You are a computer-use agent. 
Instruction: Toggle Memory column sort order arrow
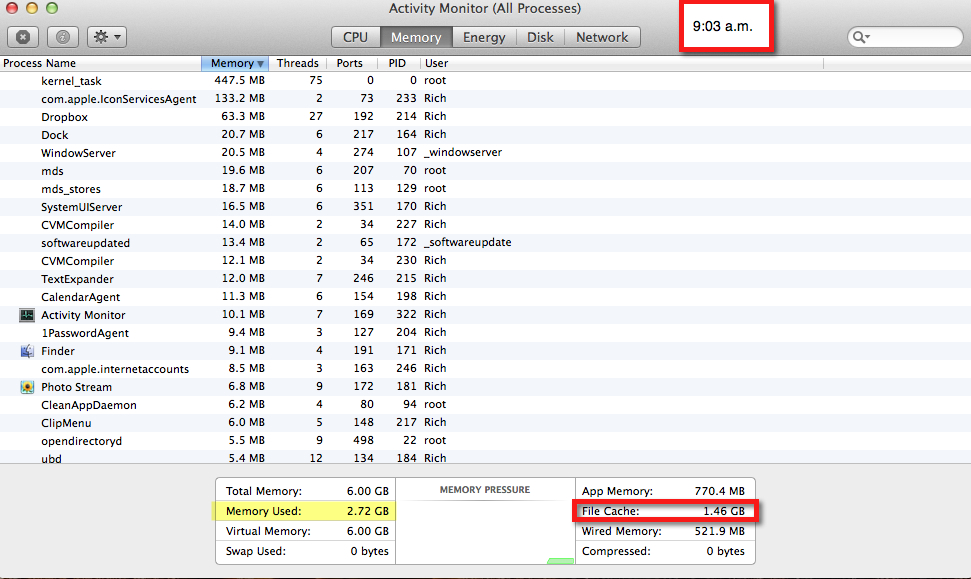click(x=261, y=64)
